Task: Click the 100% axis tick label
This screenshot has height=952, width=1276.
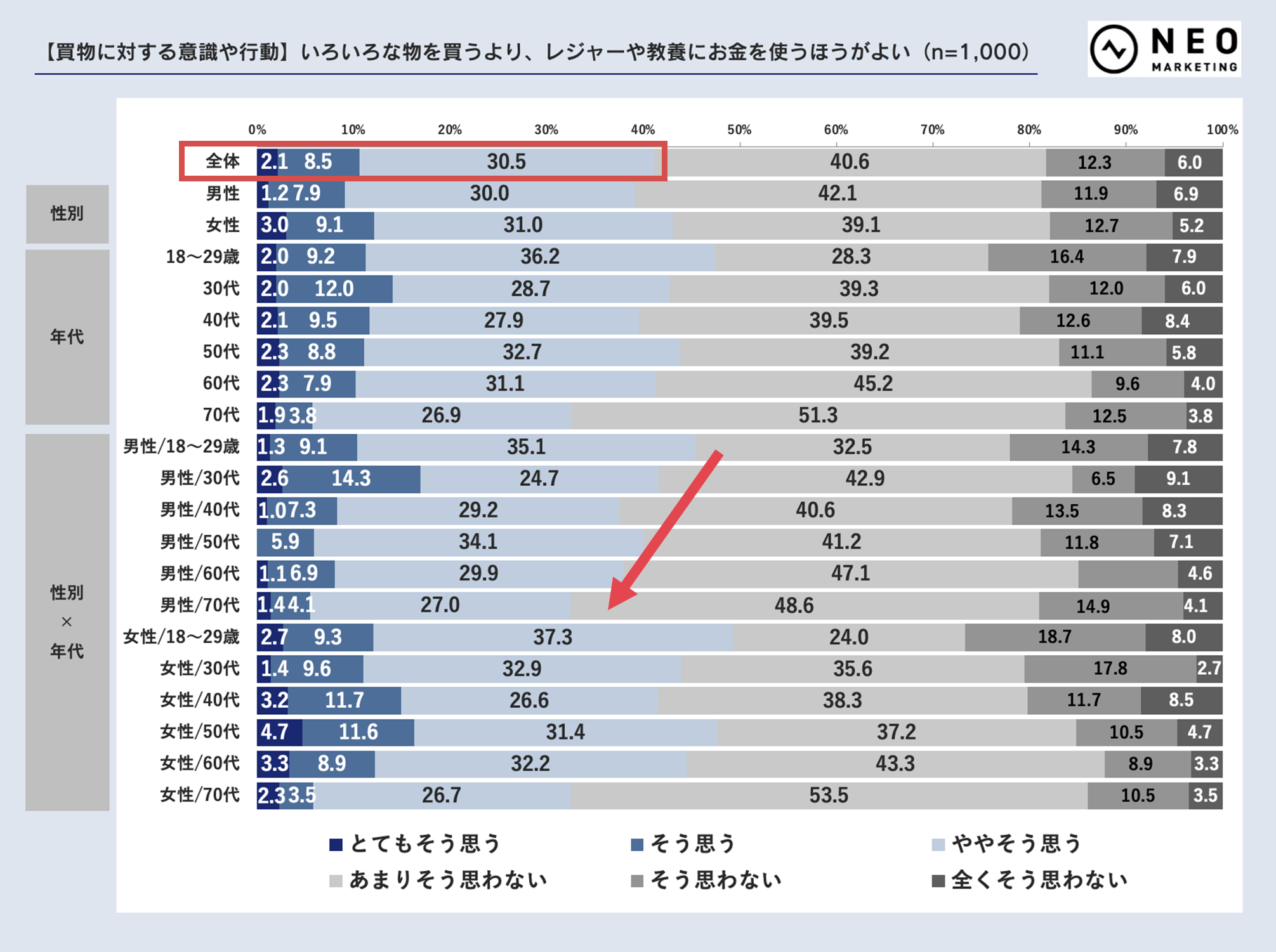Action: pyautogui.click(x=1221, y=130)
